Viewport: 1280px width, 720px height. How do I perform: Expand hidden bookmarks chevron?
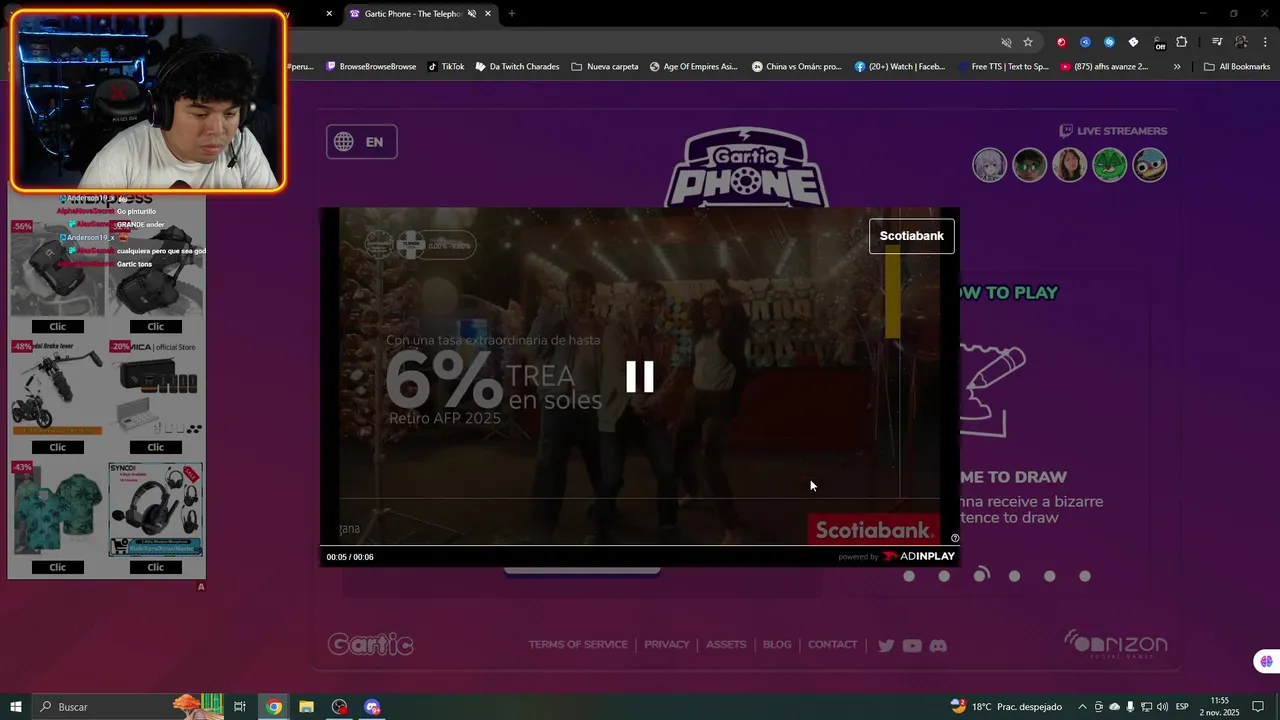coord(1177,67)
